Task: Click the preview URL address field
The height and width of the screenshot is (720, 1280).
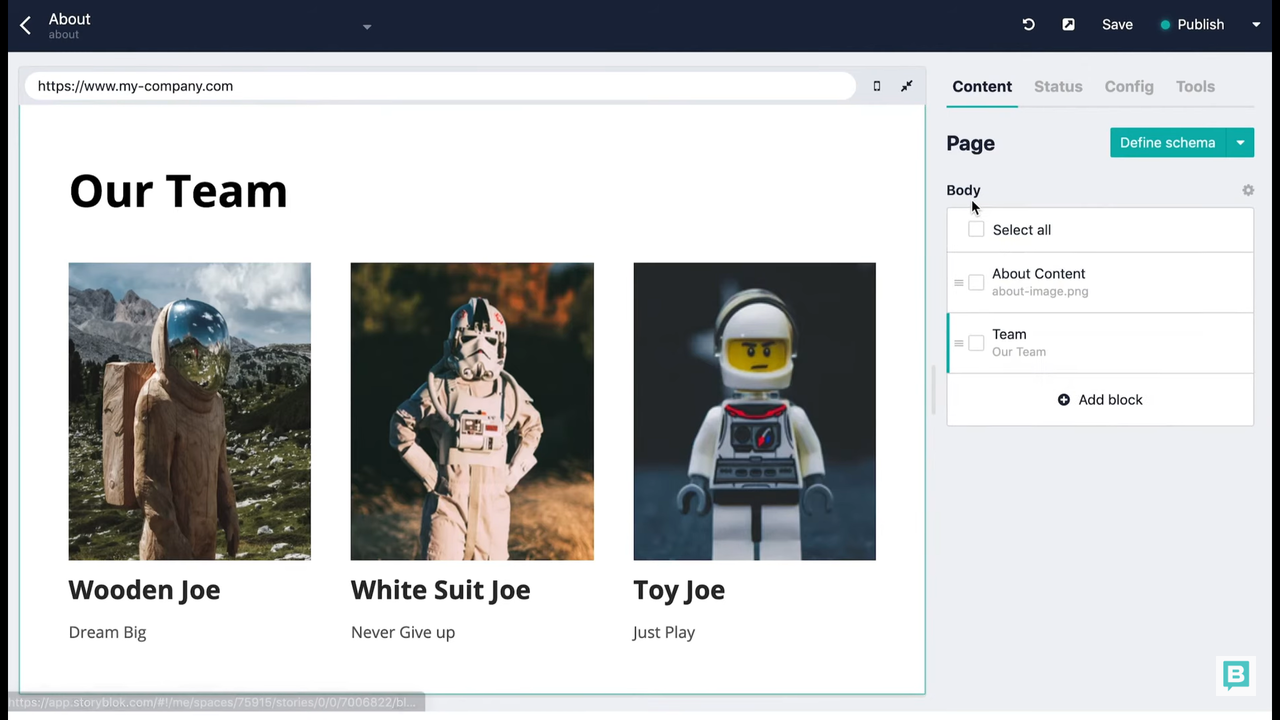Action: click(x=440, y=86)
